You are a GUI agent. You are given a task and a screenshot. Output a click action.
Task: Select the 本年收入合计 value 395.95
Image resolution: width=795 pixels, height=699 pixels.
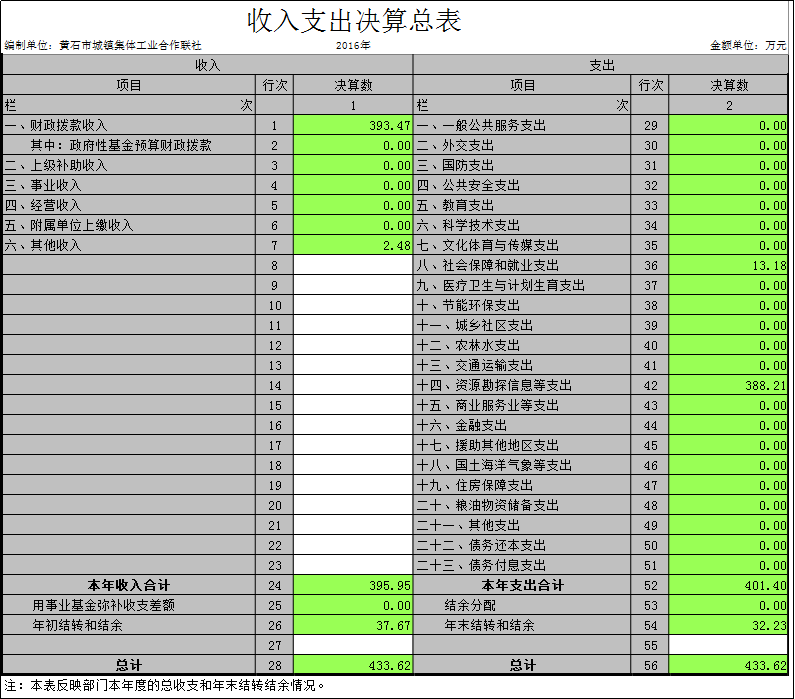(353, 586)
